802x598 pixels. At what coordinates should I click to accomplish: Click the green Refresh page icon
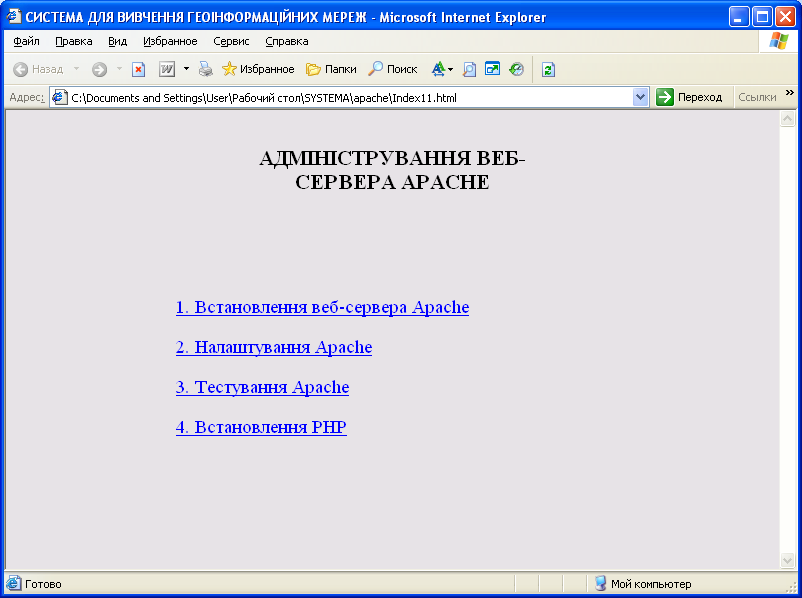tap(548, 69)
